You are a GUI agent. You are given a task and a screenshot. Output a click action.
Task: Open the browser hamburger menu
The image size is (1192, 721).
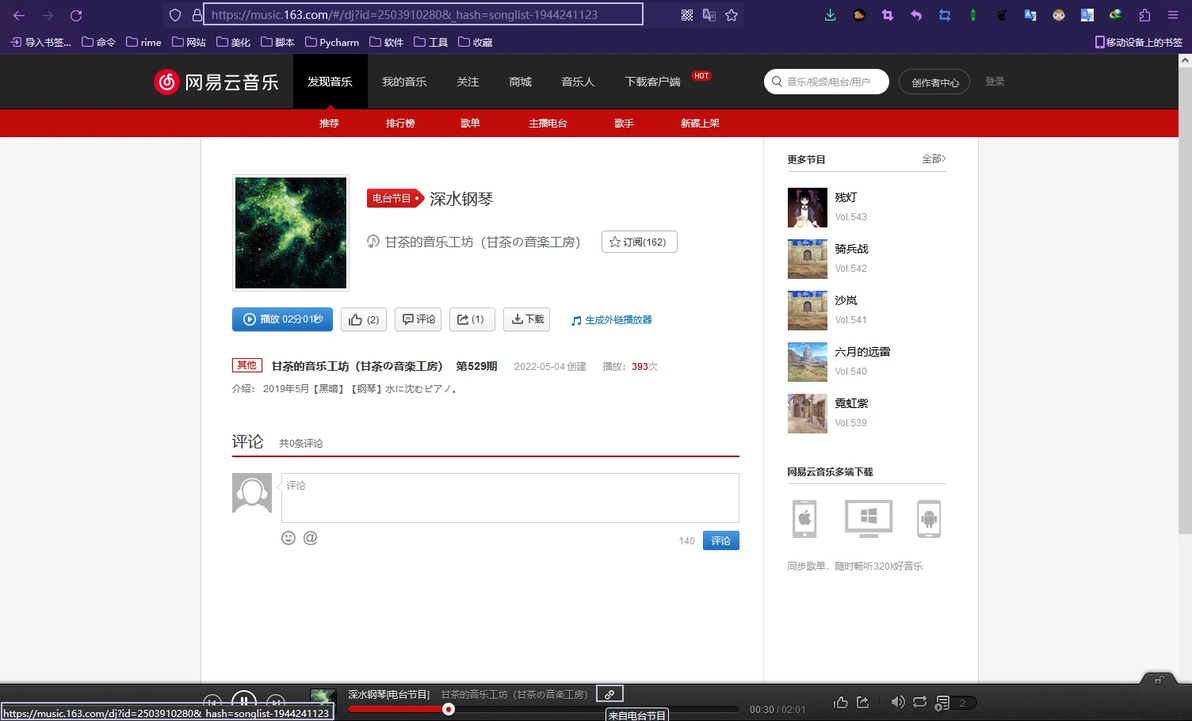coord(1173,15)
